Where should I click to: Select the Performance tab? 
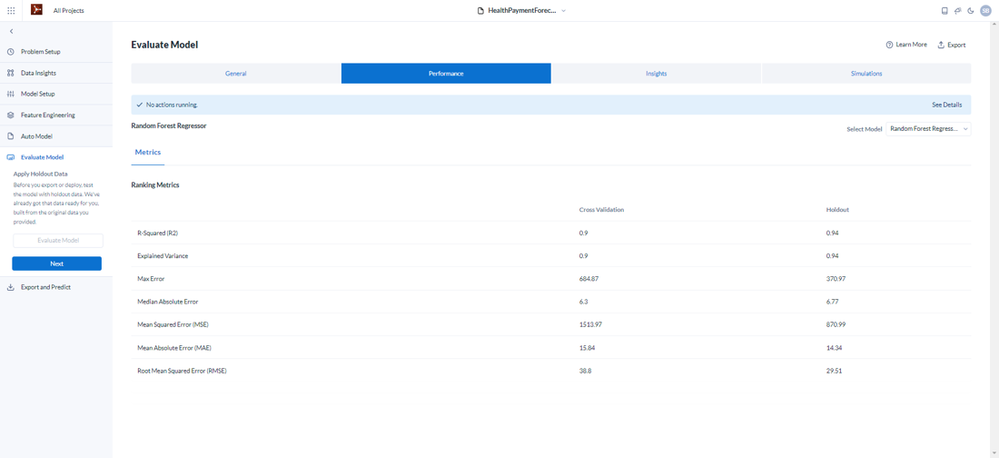tap(446, 73)
